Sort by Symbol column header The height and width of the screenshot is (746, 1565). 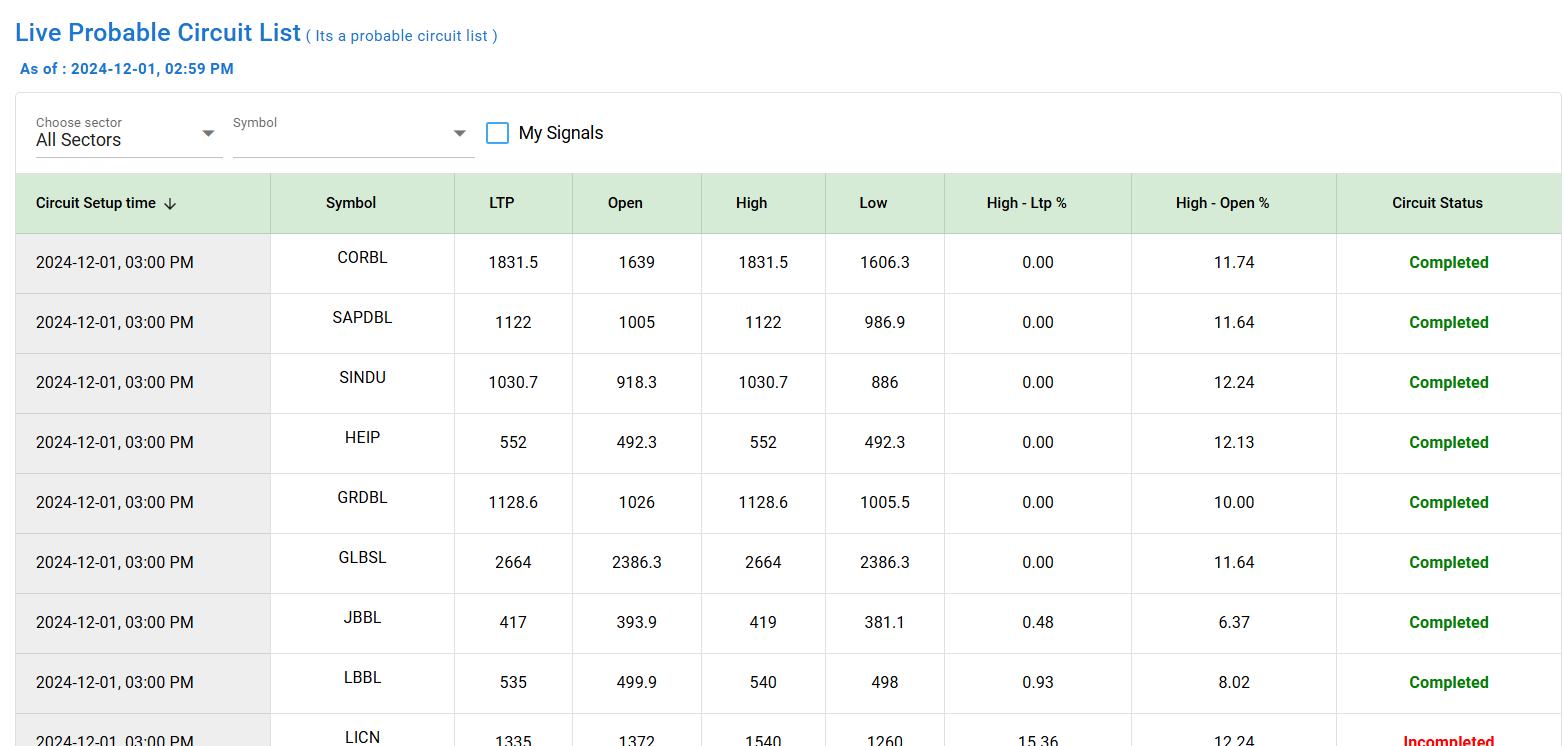tap(351, 203)
